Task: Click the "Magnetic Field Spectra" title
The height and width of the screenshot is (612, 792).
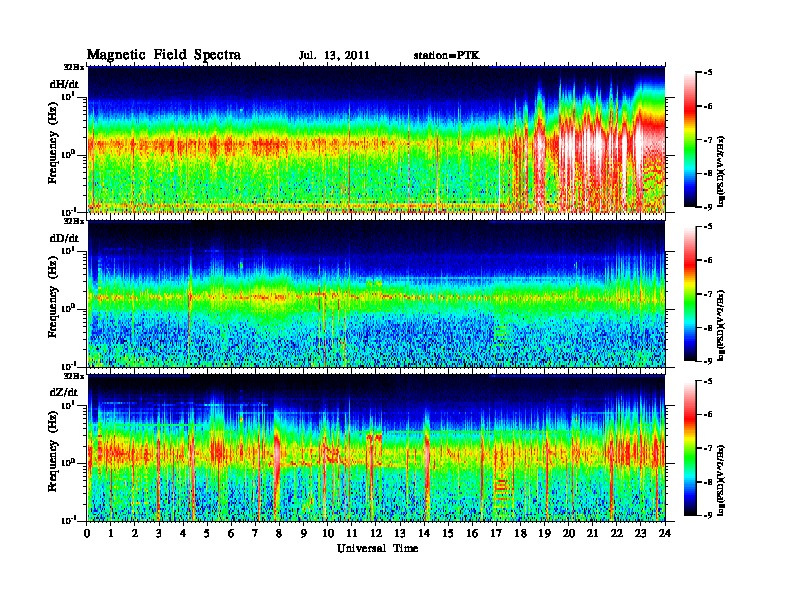Action: 163,55
